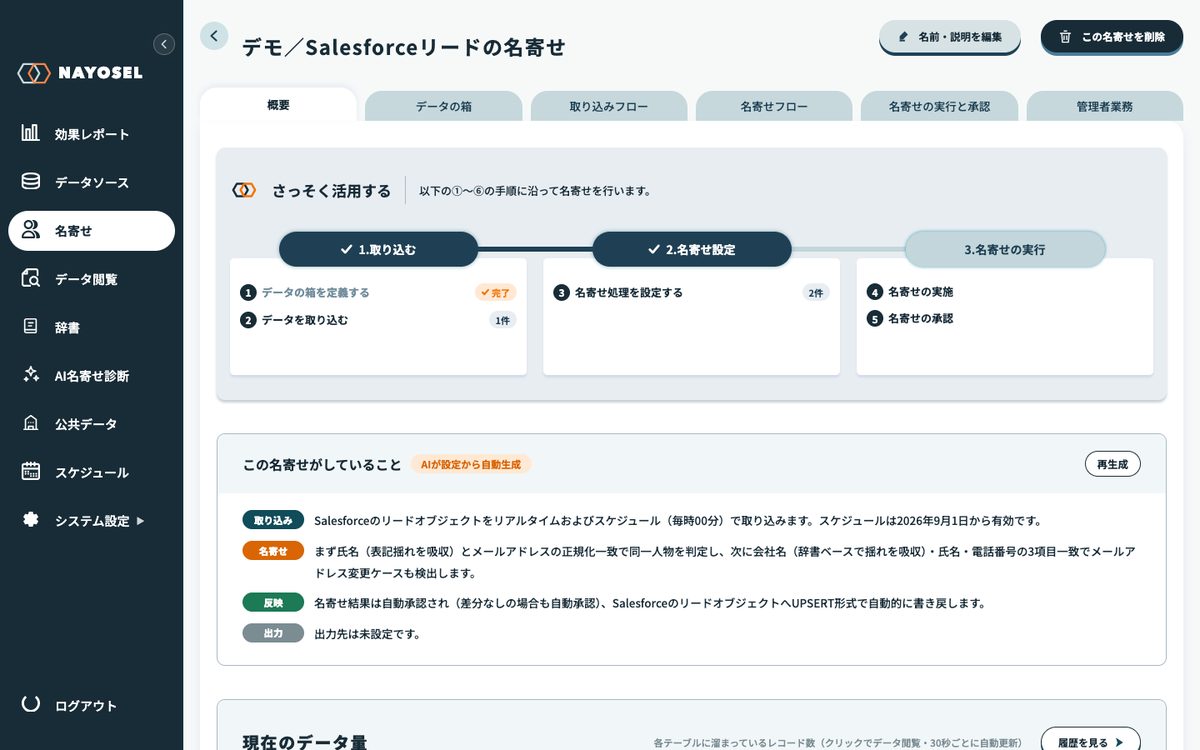The height and width of the screenshot is (750, 1200).
Task: Open AI名寄せ診断 sparkle icon
Action: pyautogui.click(x=31, y=375)
